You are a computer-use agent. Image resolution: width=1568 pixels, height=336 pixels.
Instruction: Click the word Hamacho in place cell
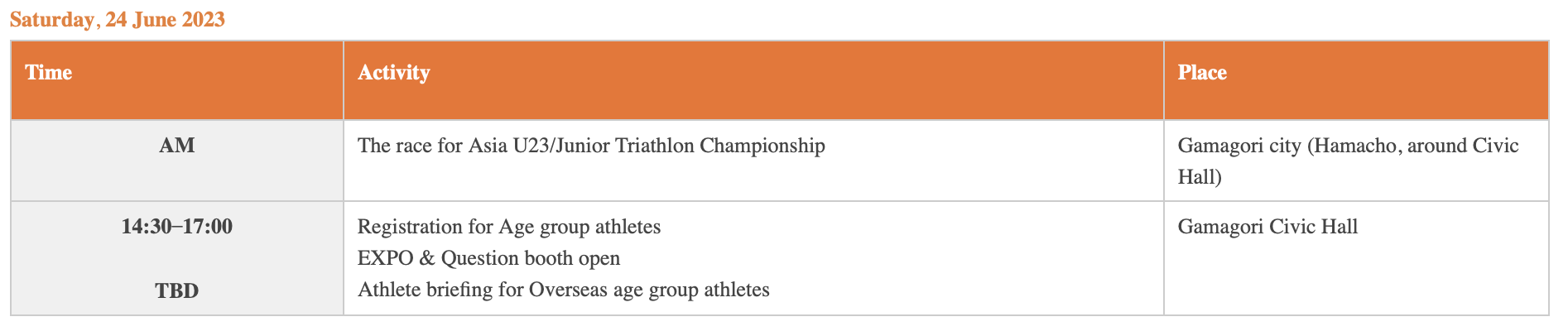1350,146
